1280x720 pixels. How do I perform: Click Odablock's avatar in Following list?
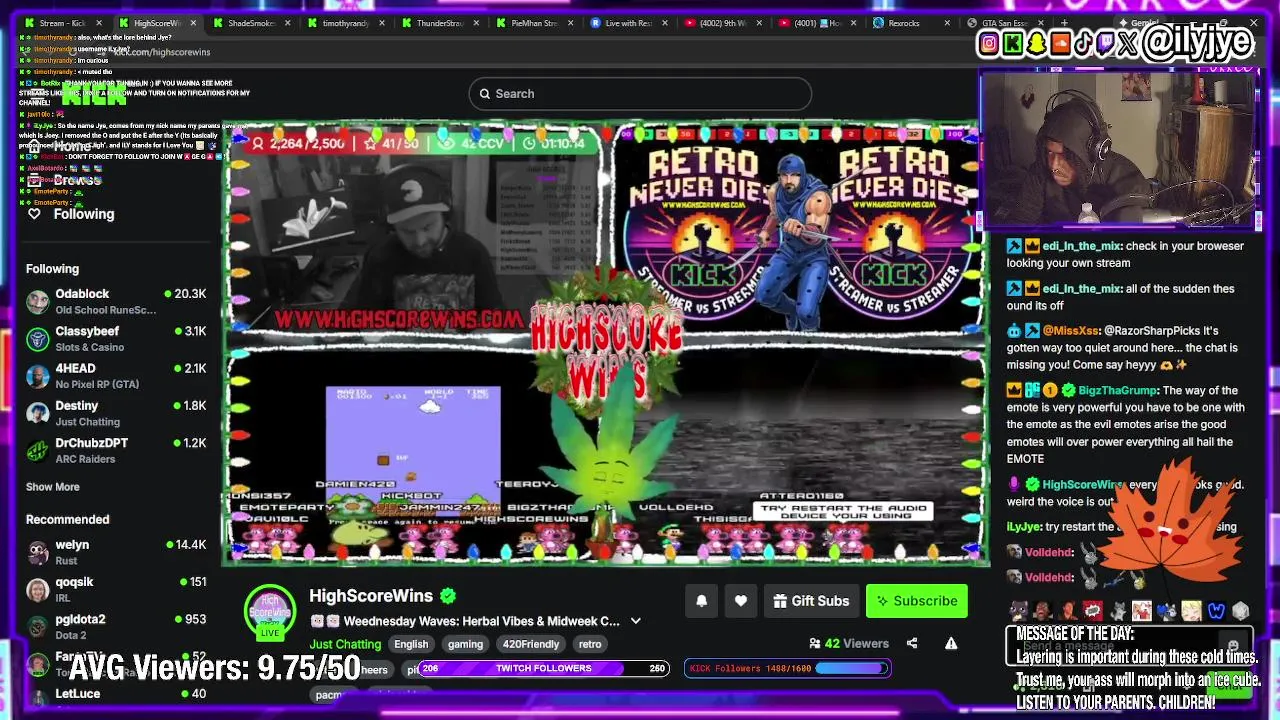pos(38,302)
